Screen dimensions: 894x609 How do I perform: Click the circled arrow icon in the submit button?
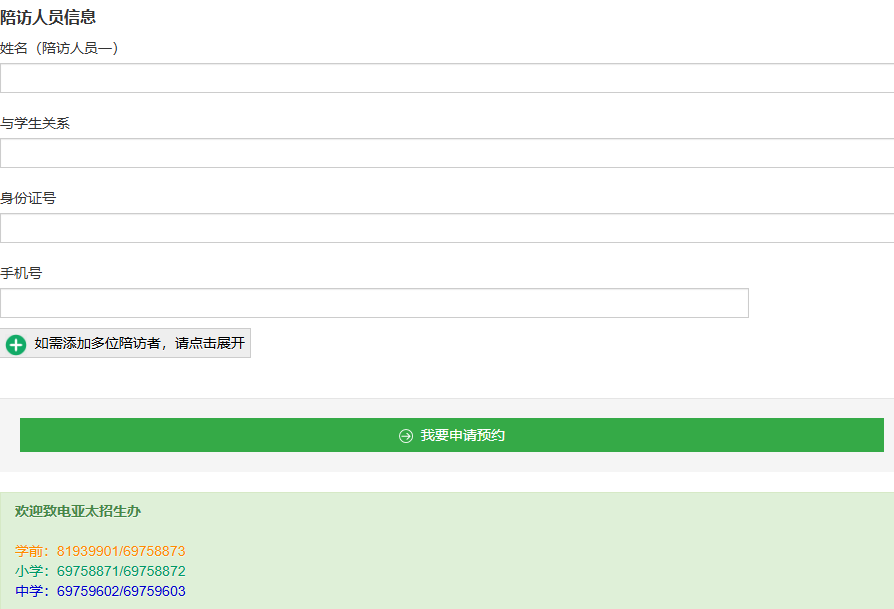406,436
